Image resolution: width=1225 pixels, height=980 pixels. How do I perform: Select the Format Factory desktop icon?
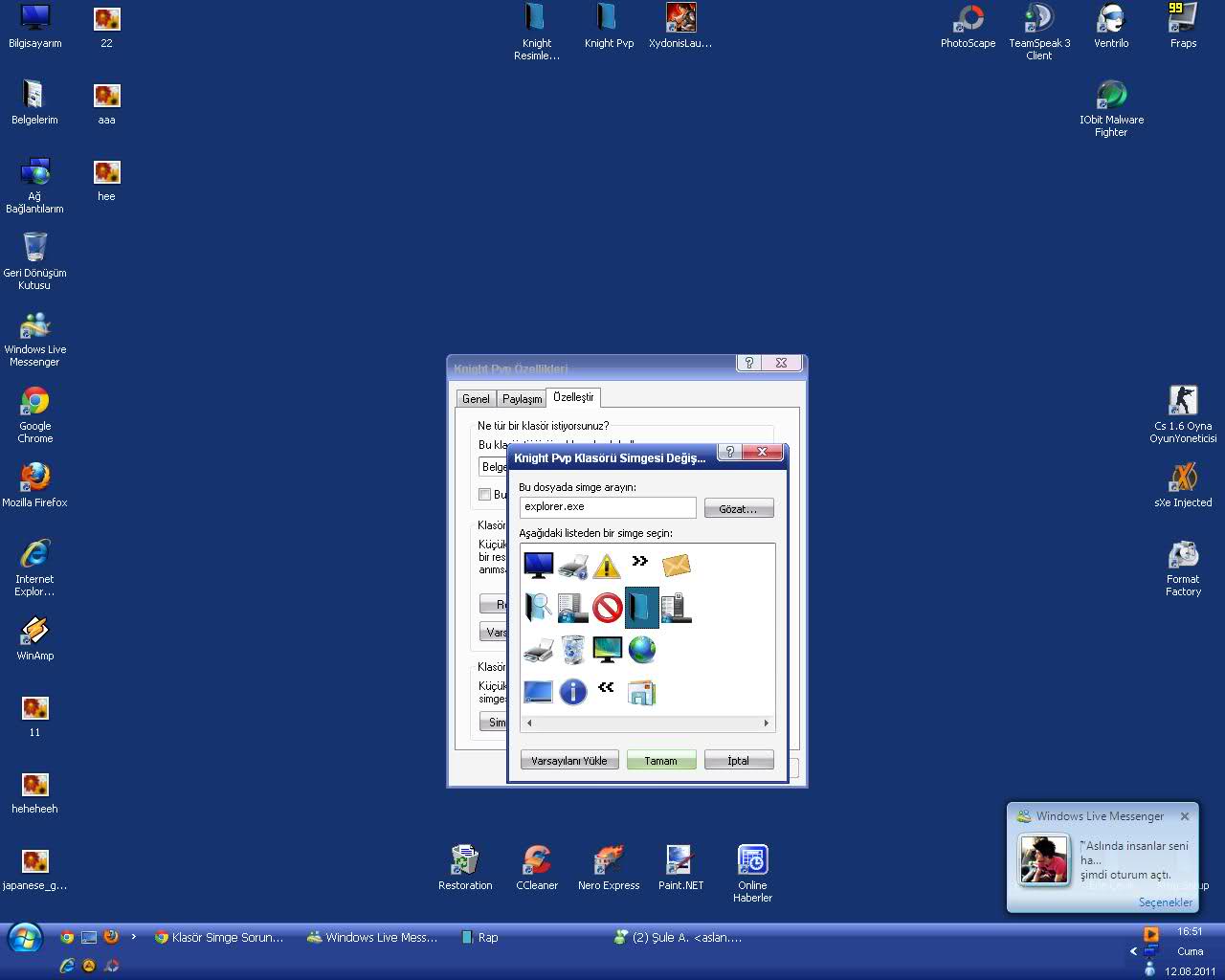click(1183, 568)
